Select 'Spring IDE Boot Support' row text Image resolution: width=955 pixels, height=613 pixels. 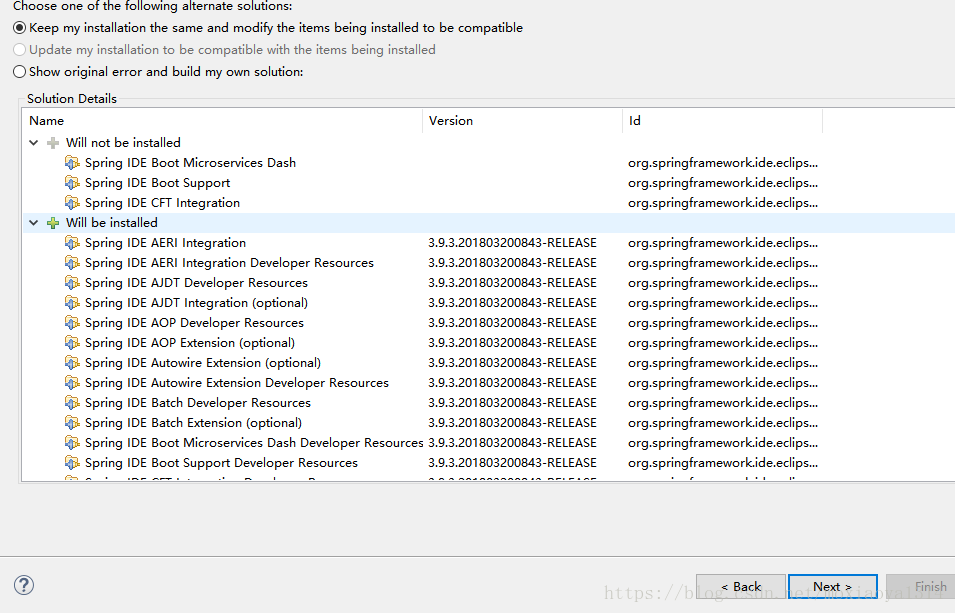(157, 183)
